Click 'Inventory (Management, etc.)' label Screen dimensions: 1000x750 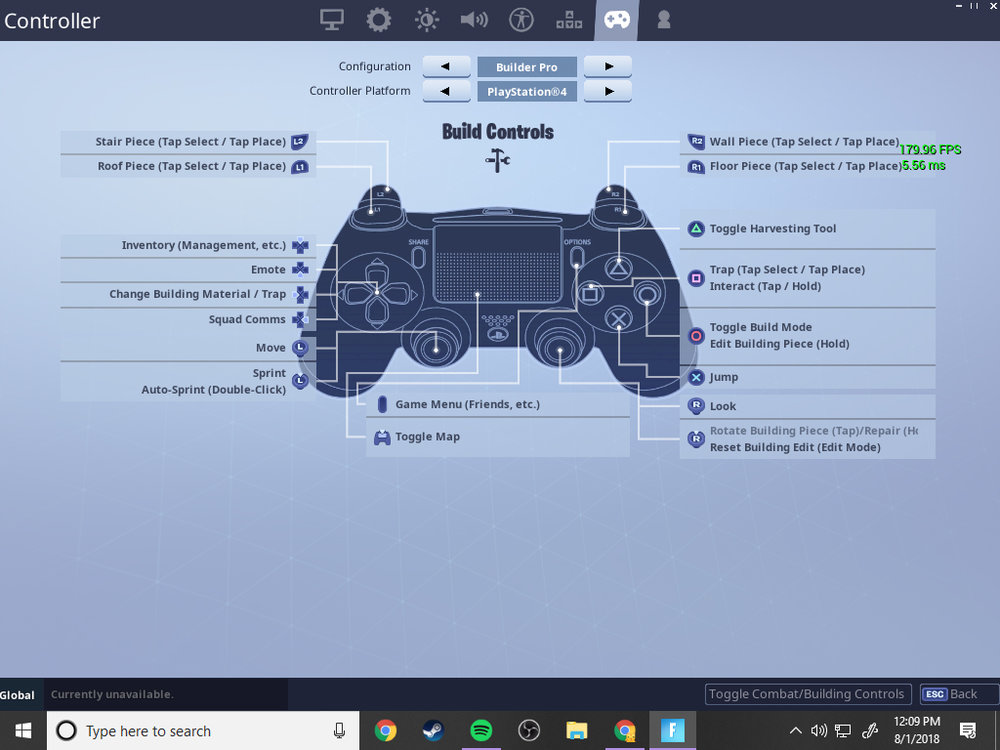tap(204, 246)
